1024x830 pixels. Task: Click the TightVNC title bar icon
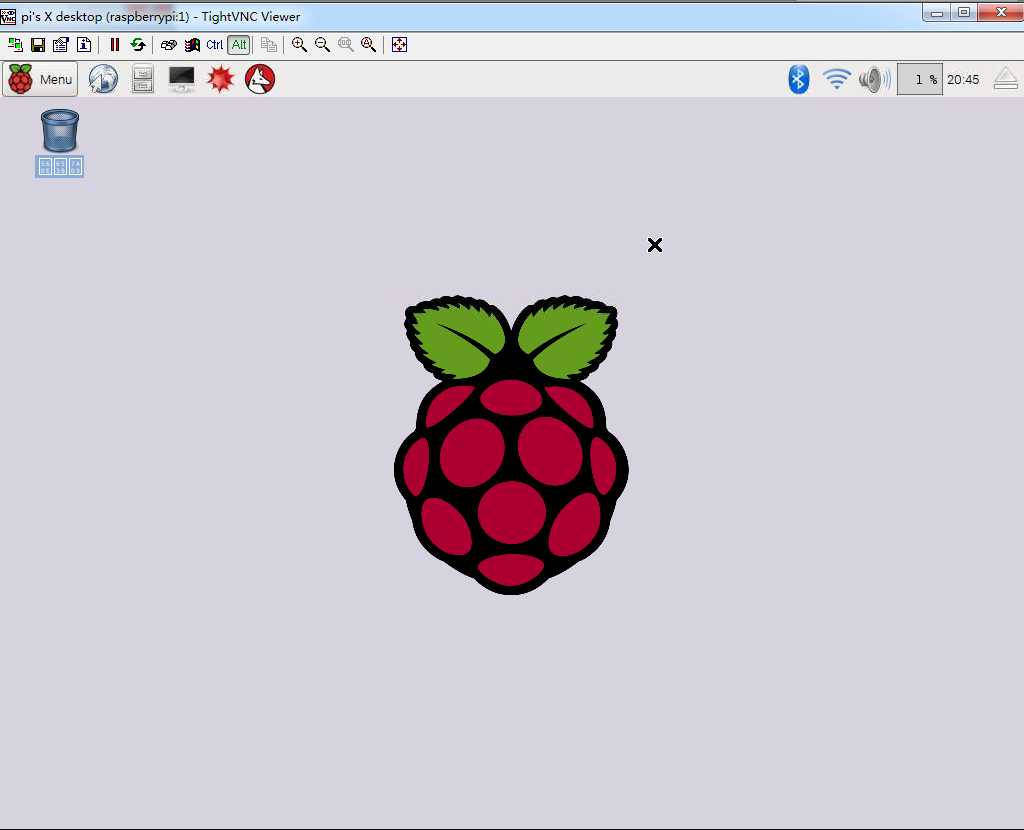[8, 16]
